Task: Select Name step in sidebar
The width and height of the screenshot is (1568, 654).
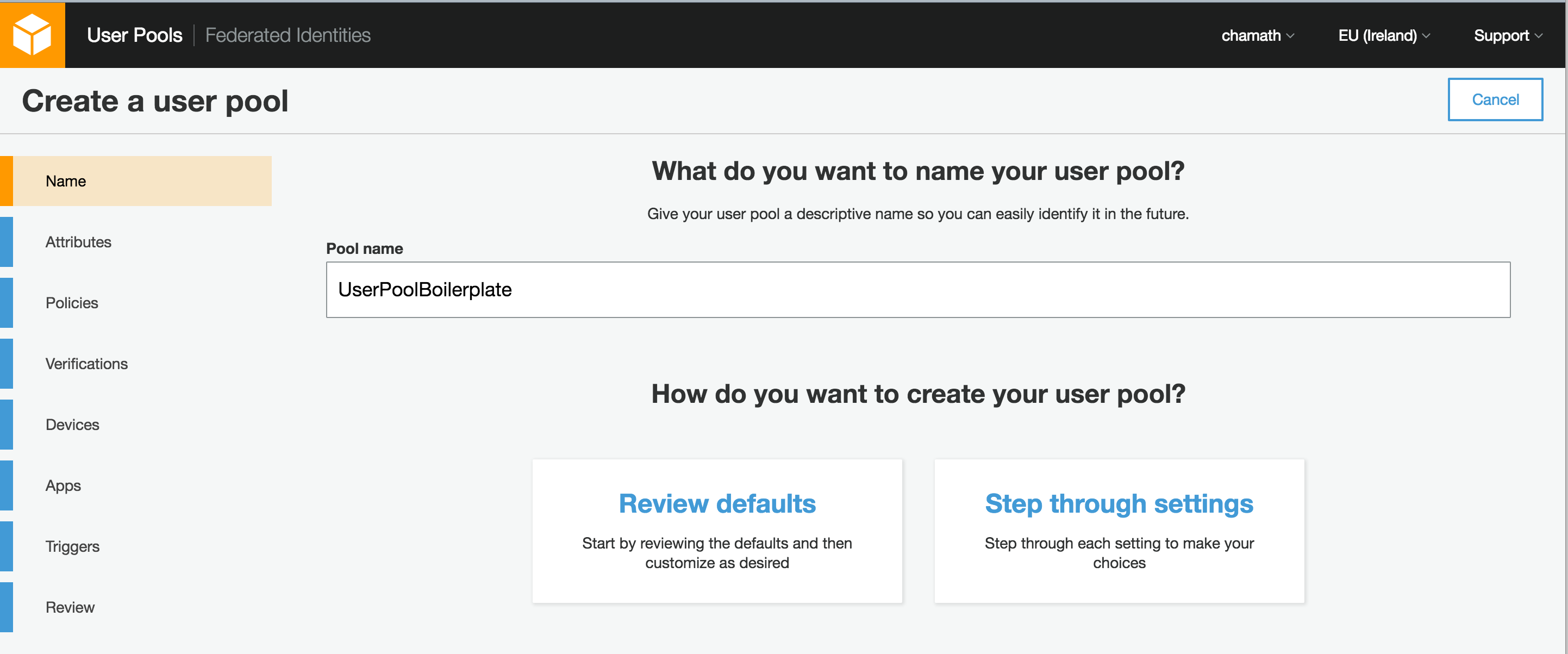Action: 66,181
